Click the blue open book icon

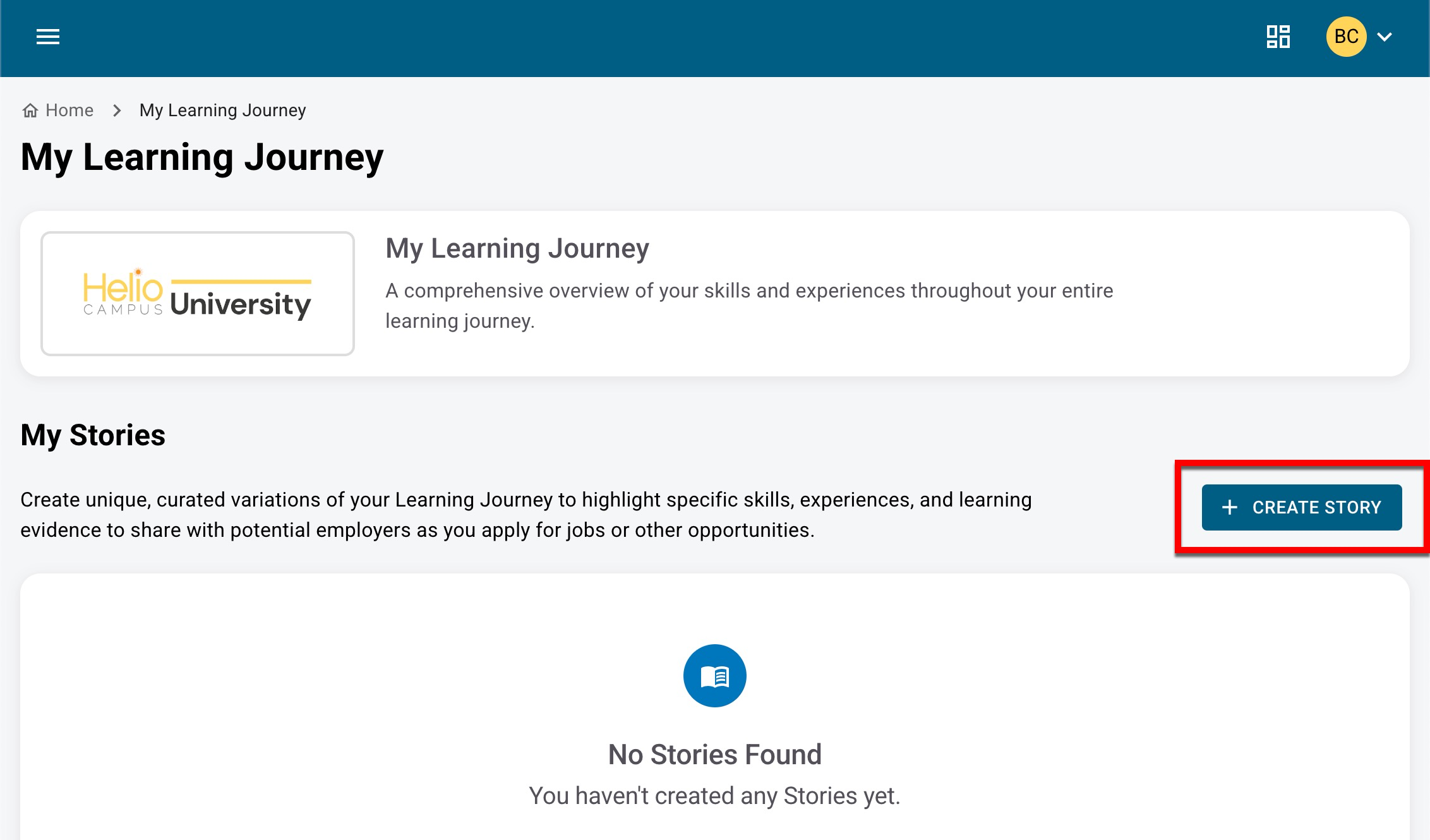coord(714,676)
